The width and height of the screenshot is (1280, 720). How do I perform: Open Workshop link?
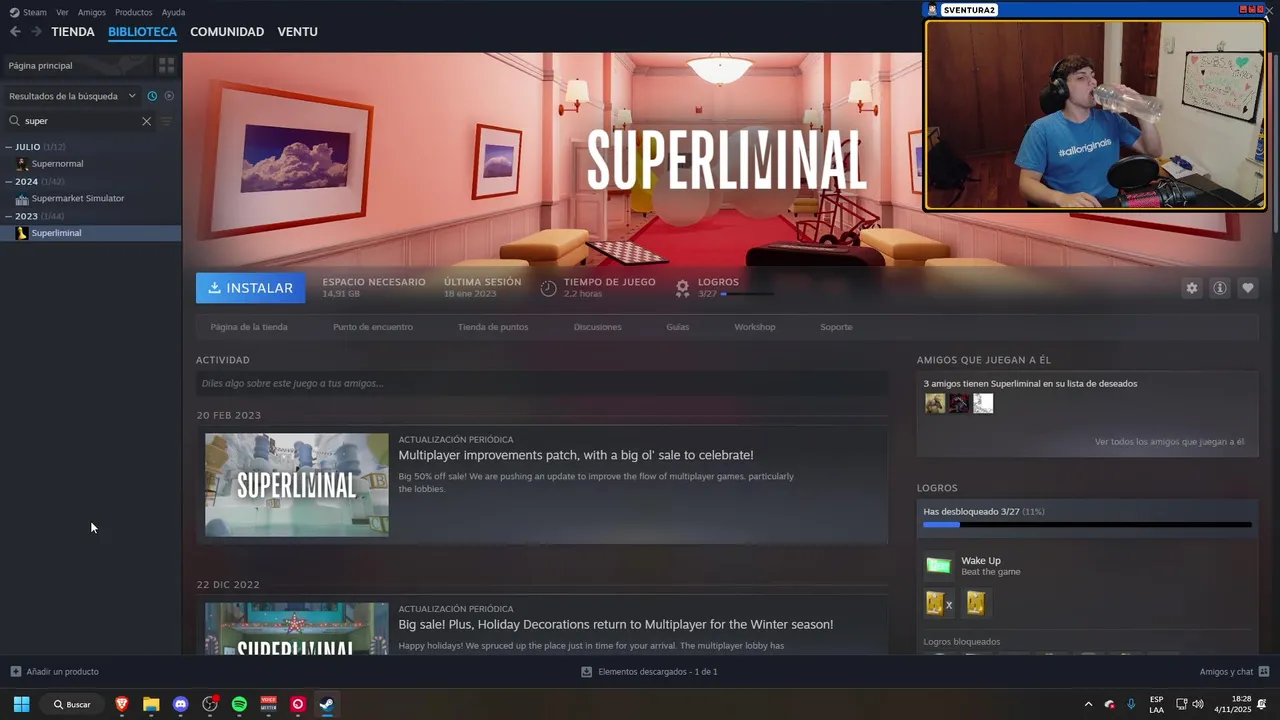click(x=755, y=327)
